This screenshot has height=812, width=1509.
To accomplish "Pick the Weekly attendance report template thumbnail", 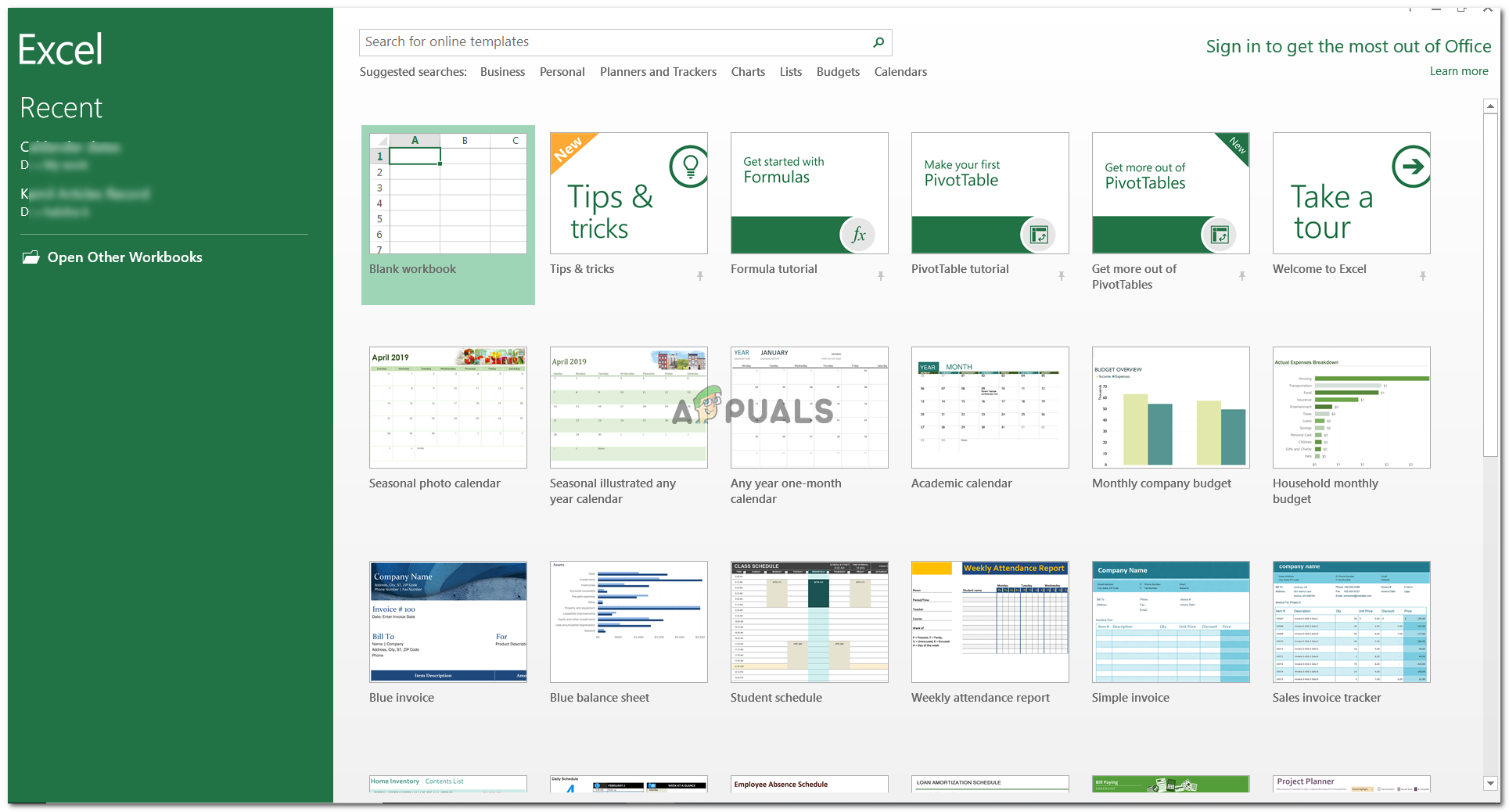I will tap(990, 622).
